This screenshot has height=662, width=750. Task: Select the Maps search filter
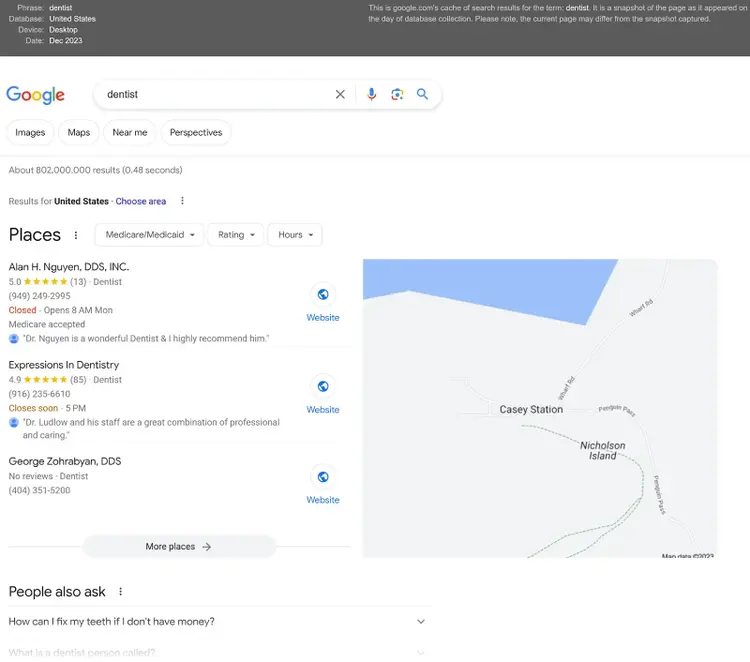click(x=79, y=132)
